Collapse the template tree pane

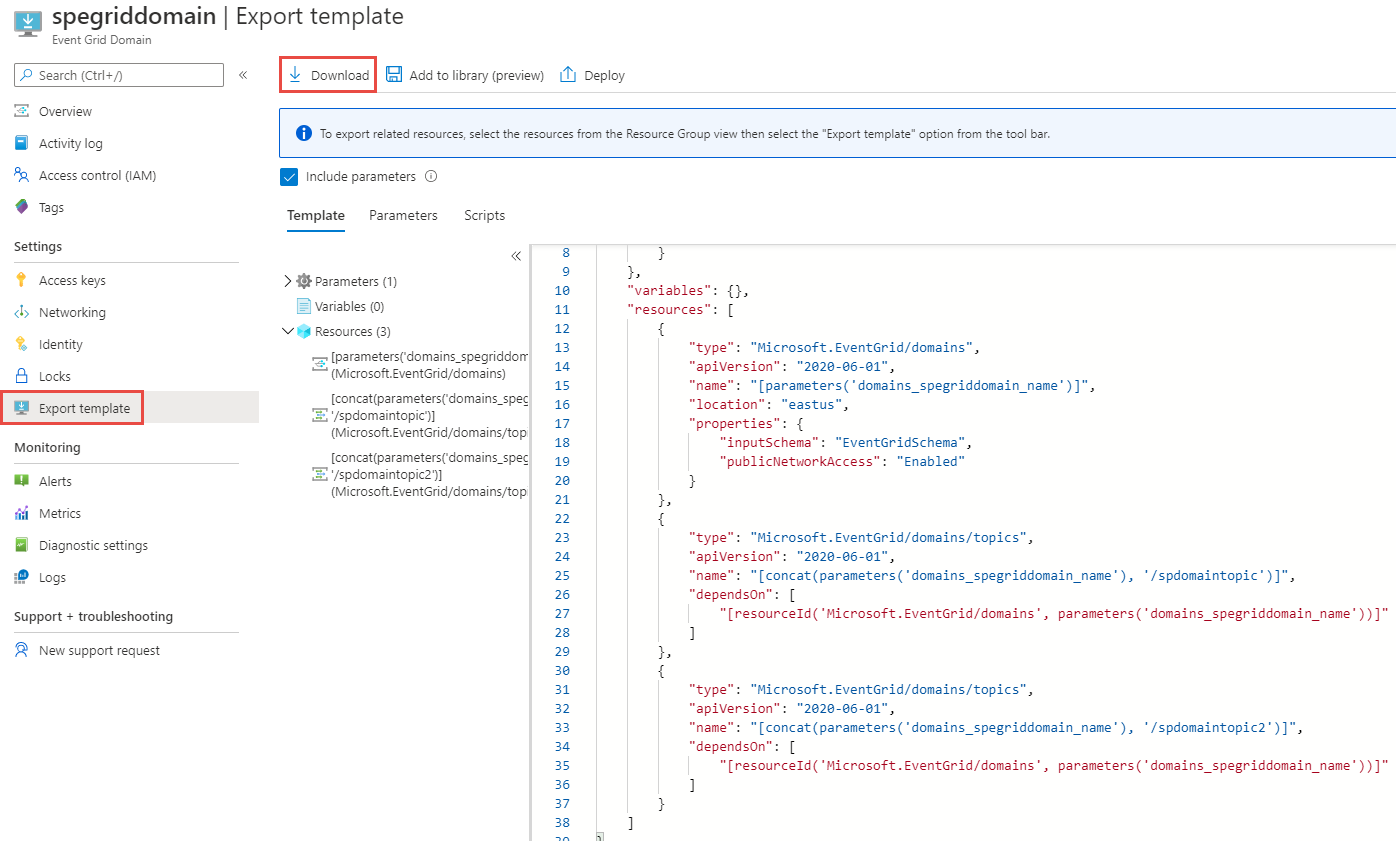516,256
